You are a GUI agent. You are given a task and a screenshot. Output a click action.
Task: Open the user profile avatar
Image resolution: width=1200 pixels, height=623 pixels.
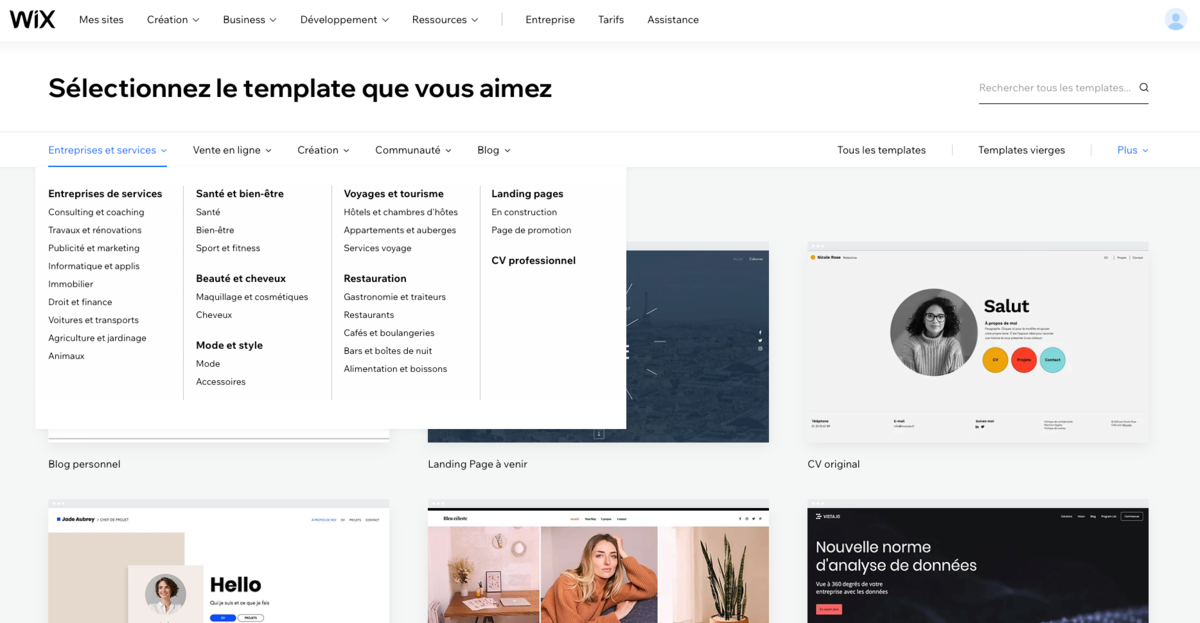pyautogui.click(x=1176, y=19)
